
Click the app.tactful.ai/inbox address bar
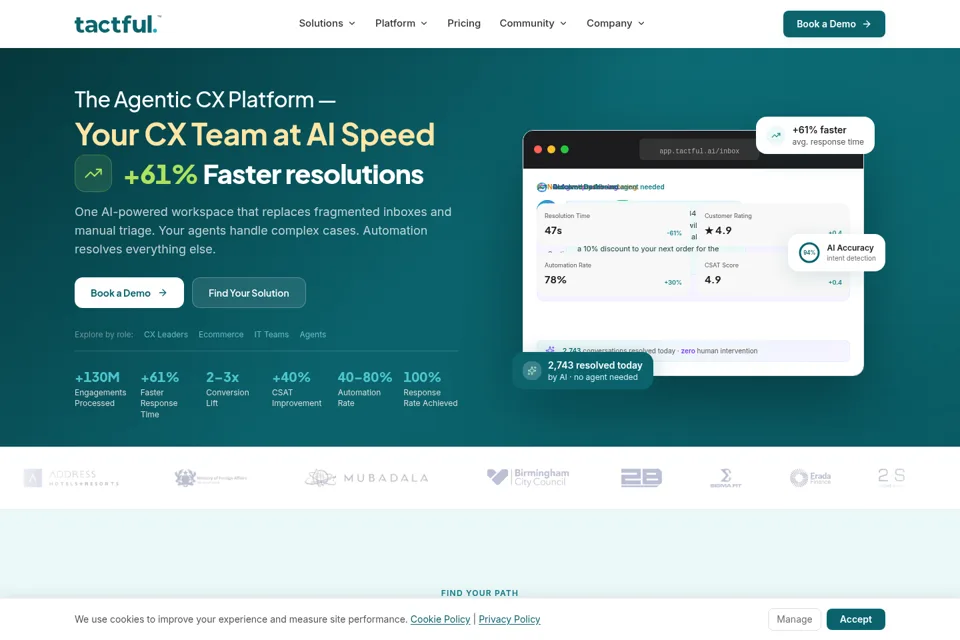[x=699, y=150]
